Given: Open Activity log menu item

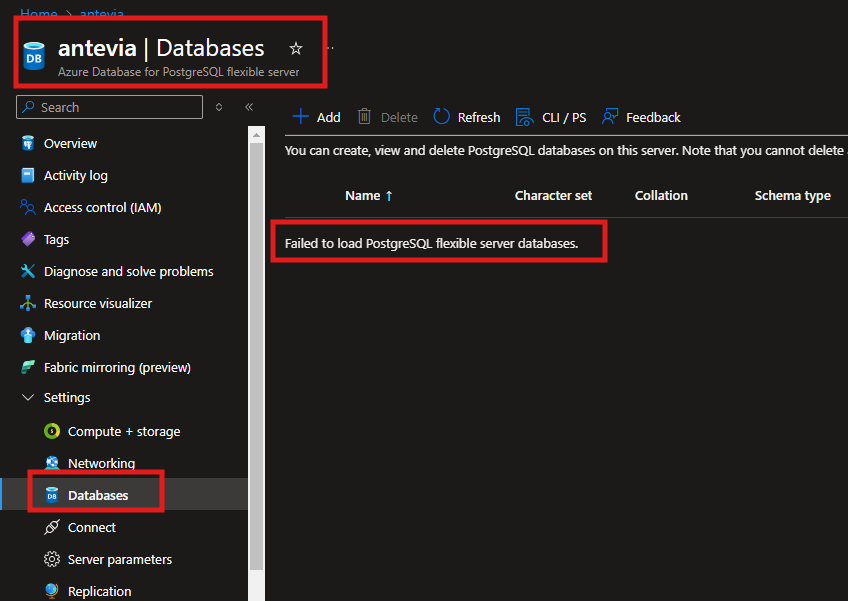Looking at the screenshot, I should [x=76, y=175].
